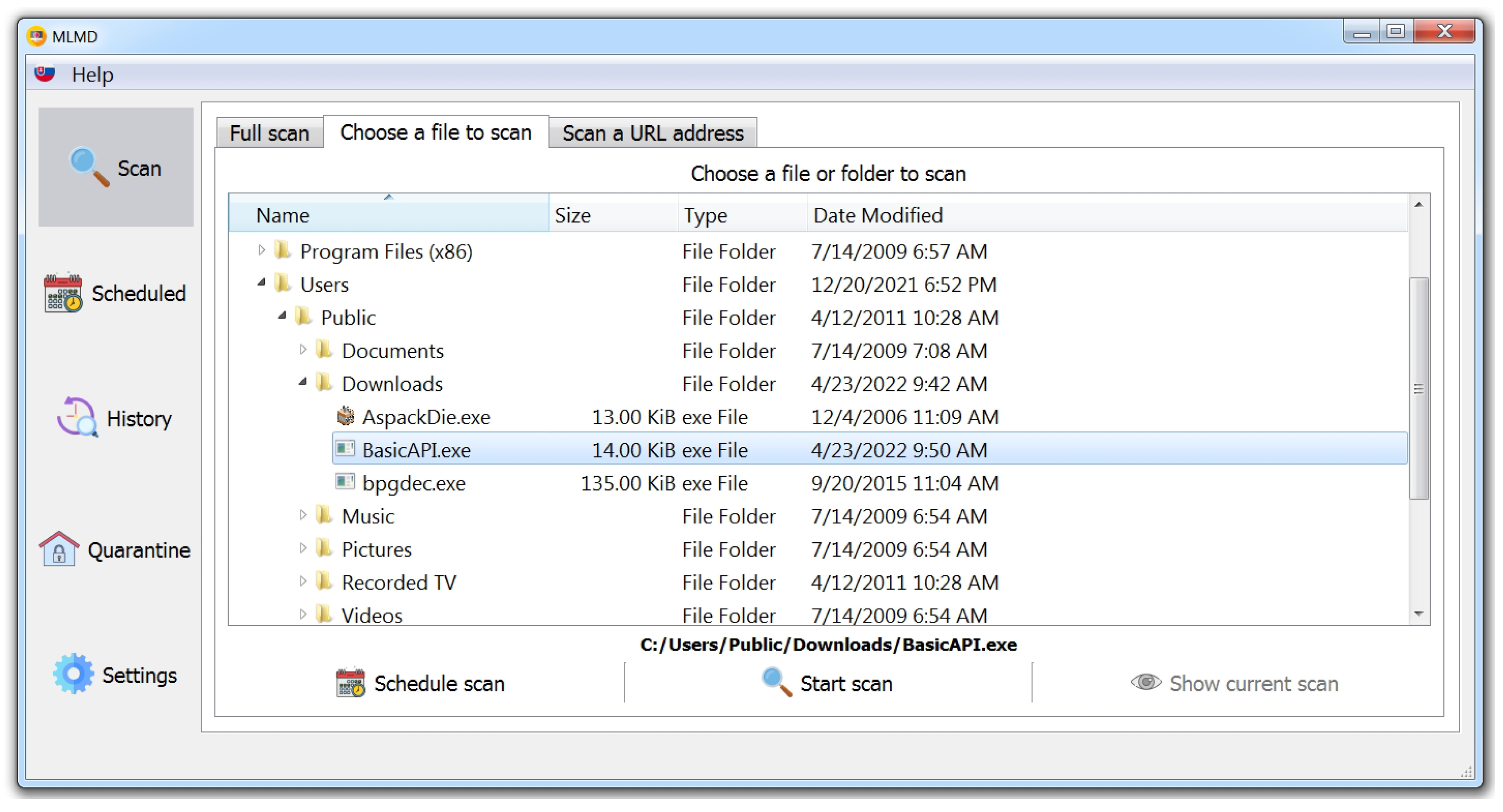Image resolution: width=1503 pixels, height=812 pixels.
Task: Sort files by Date Modified column
Action: click(x=878, y=216)
